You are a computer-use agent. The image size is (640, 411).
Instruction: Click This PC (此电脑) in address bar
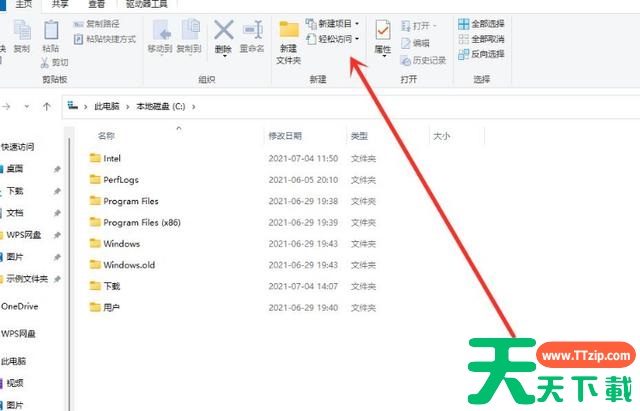click(107, 107)
